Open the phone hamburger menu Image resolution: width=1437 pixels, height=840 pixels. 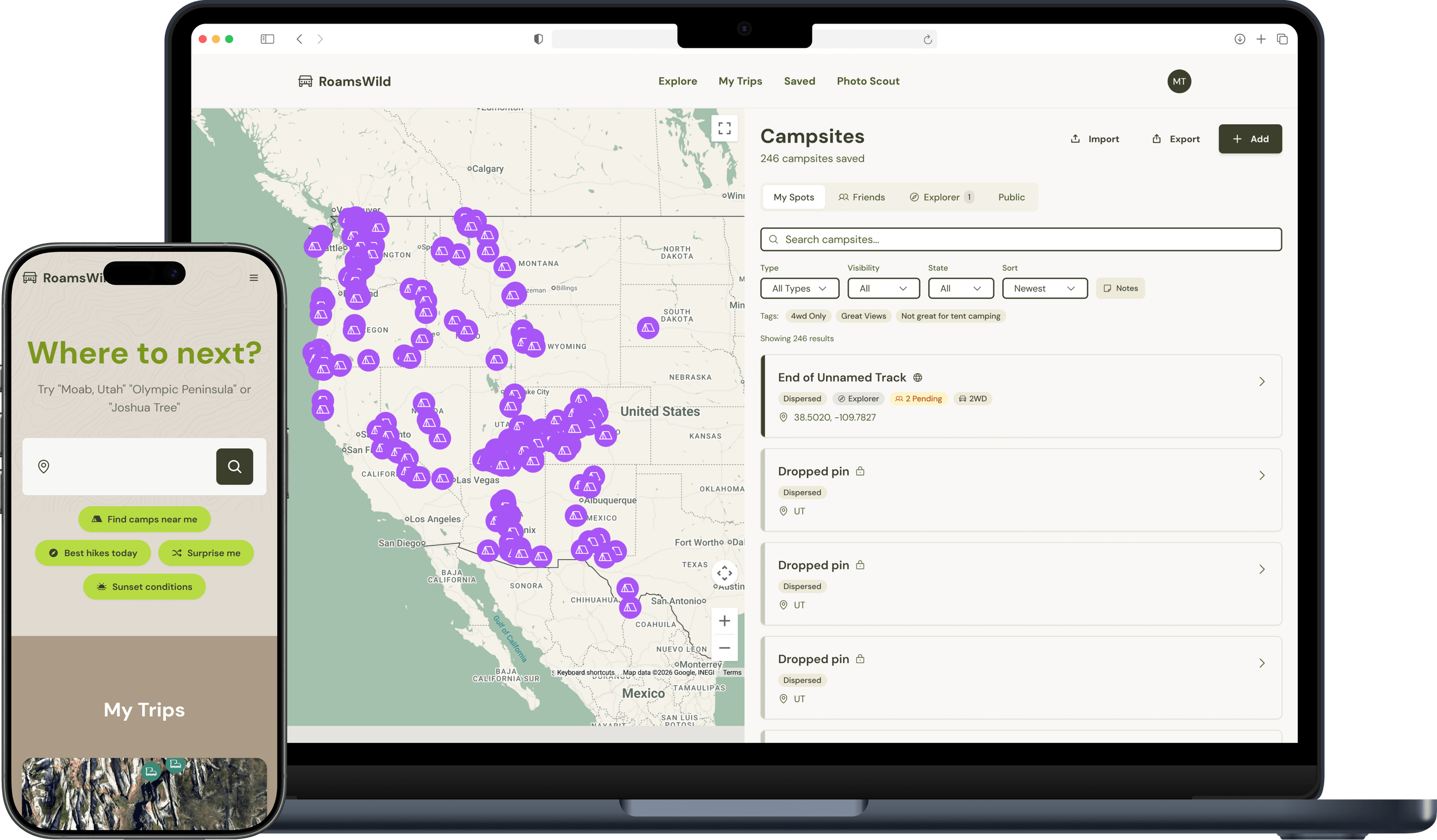pos(254,278)
